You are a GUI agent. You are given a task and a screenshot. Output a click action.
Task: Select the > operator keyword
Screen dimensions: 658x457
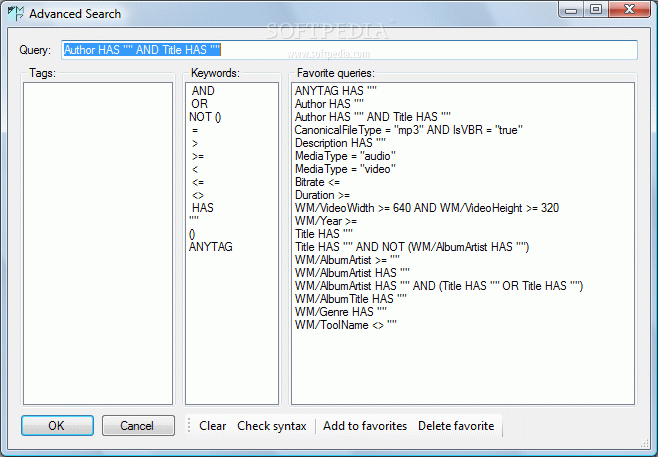click(195, 144)
